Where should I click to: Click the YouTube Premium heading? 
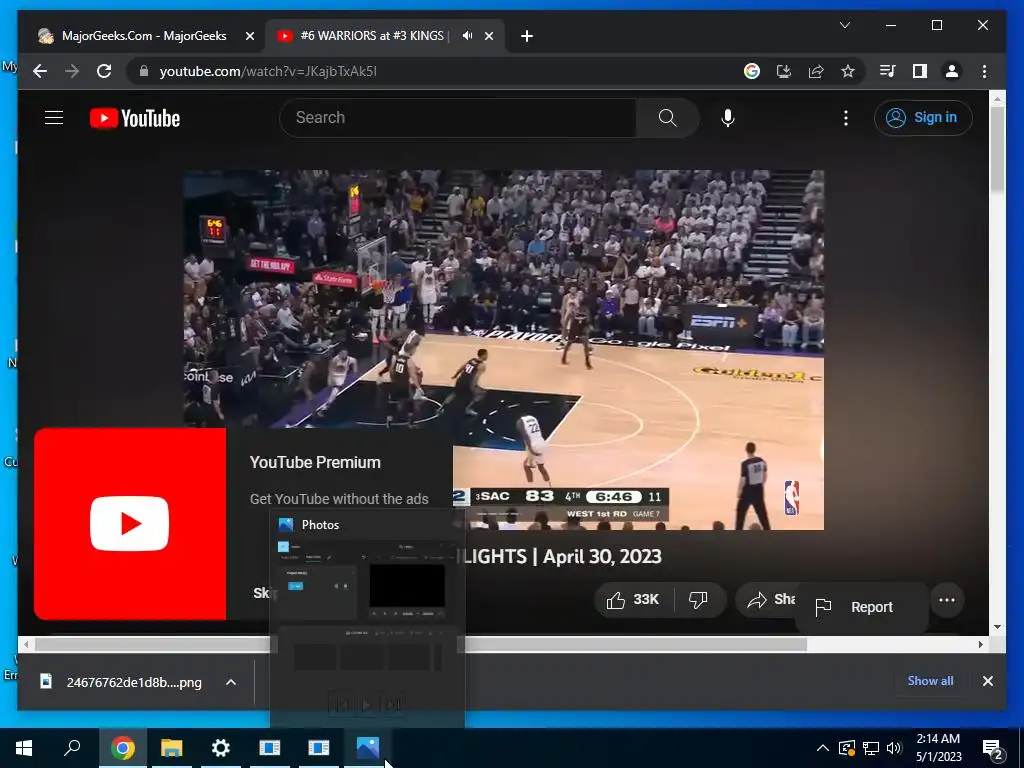click(x=315, y=462)
